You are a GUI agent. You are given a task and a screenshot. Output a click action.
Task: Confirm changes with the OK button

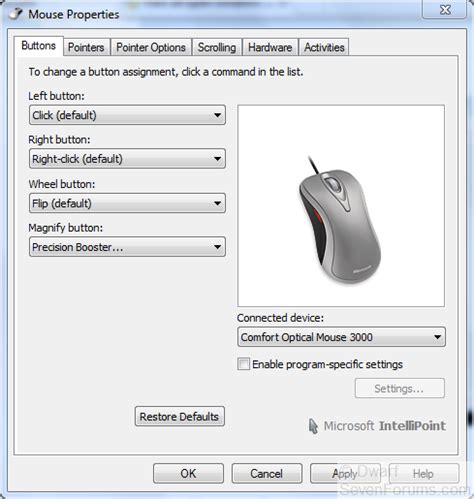point(188,473)
